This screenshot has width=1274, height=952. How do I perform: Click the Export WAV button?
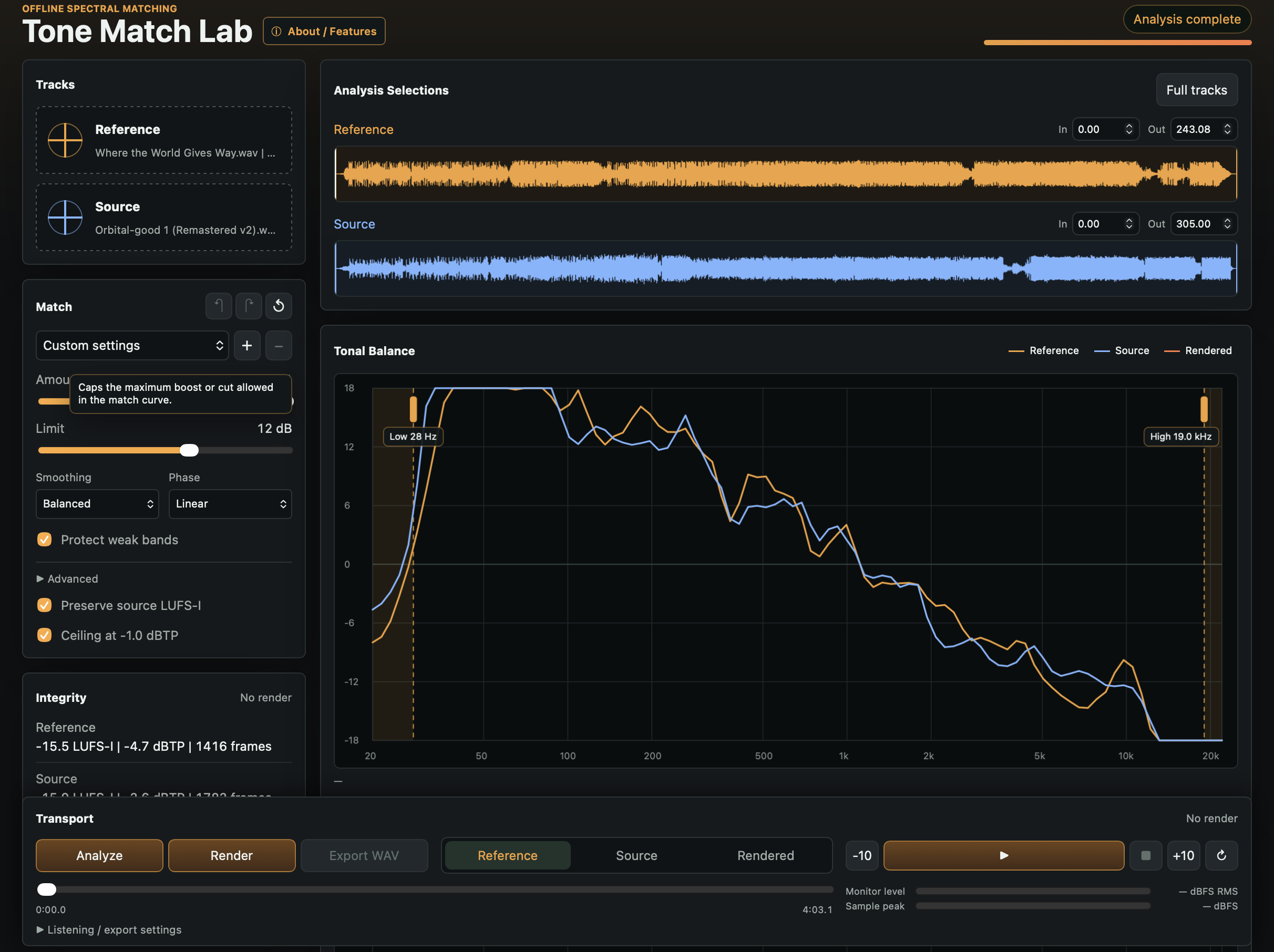pyautogui.click(x=364, y=855)
